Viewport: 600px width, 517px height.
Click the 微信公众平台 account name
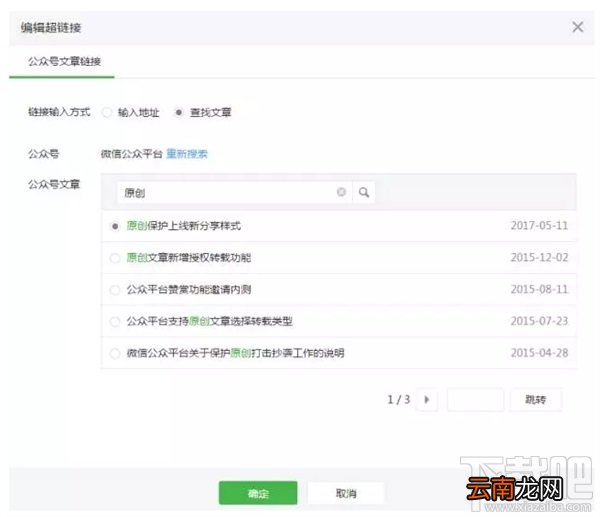132,154
